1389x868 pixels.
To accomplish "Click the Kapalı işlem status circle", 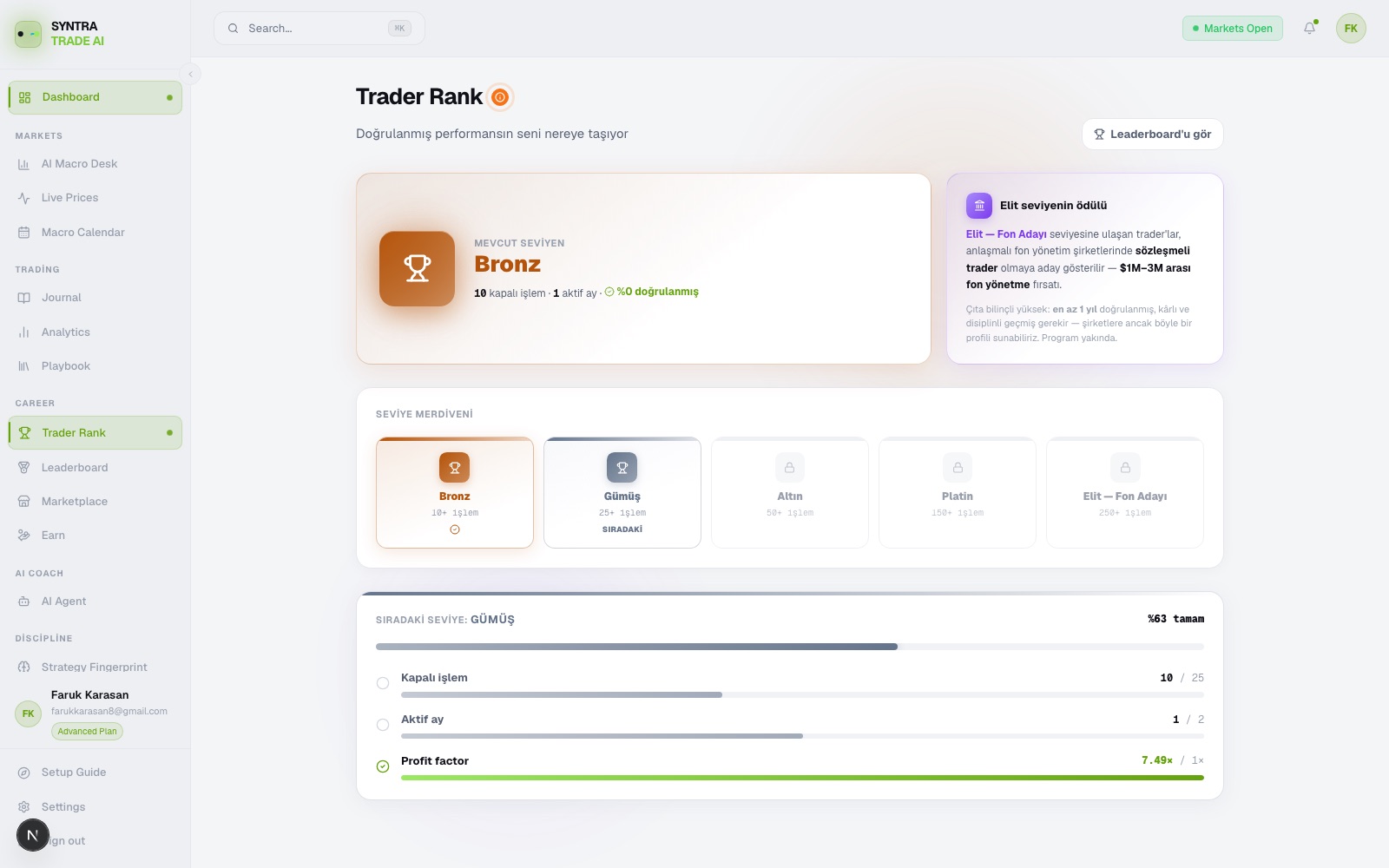I will coord(383,683).
